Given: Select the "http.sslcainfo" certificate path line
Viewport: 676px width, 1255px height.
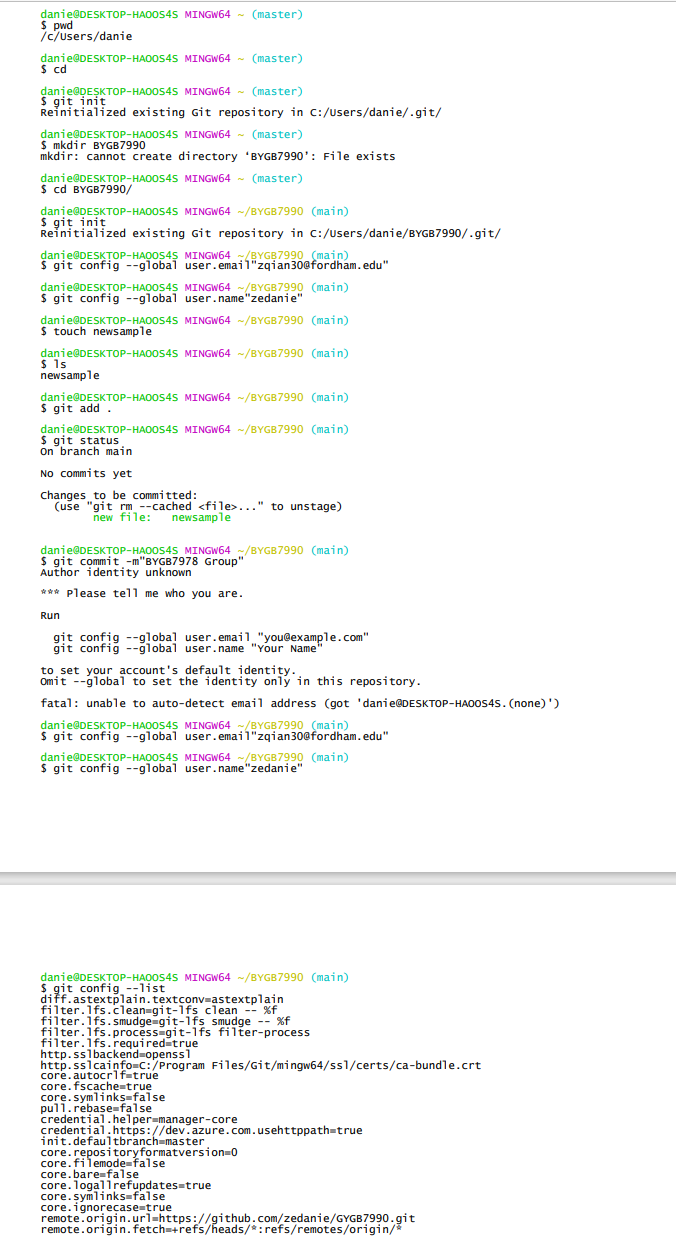Looking at the screenshot, I should tap(261, 1065).
